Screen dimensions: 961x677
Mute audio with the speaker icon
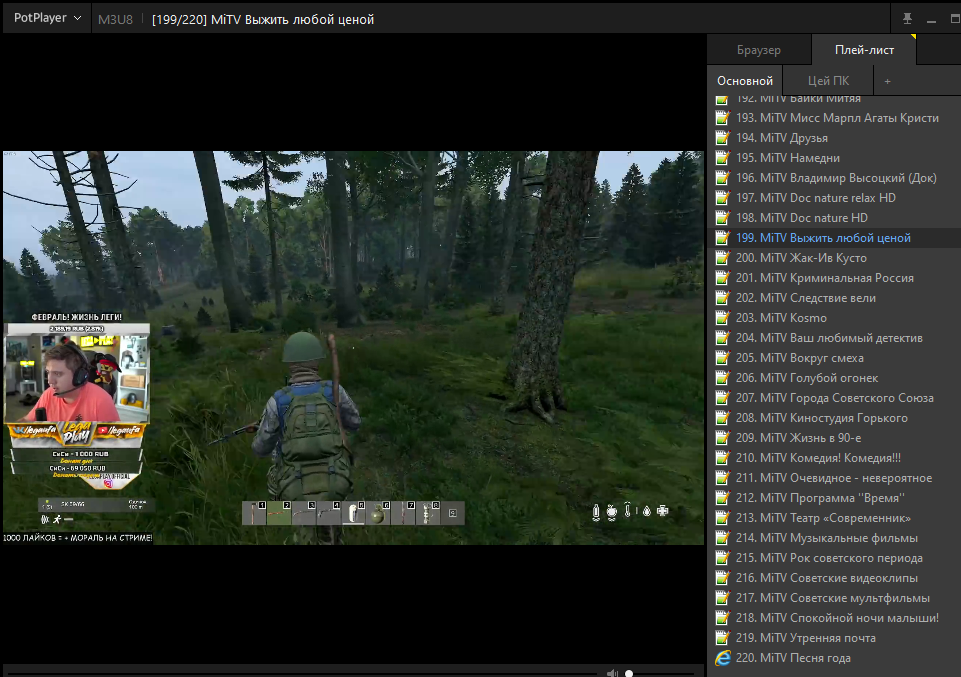click(612, 673)
